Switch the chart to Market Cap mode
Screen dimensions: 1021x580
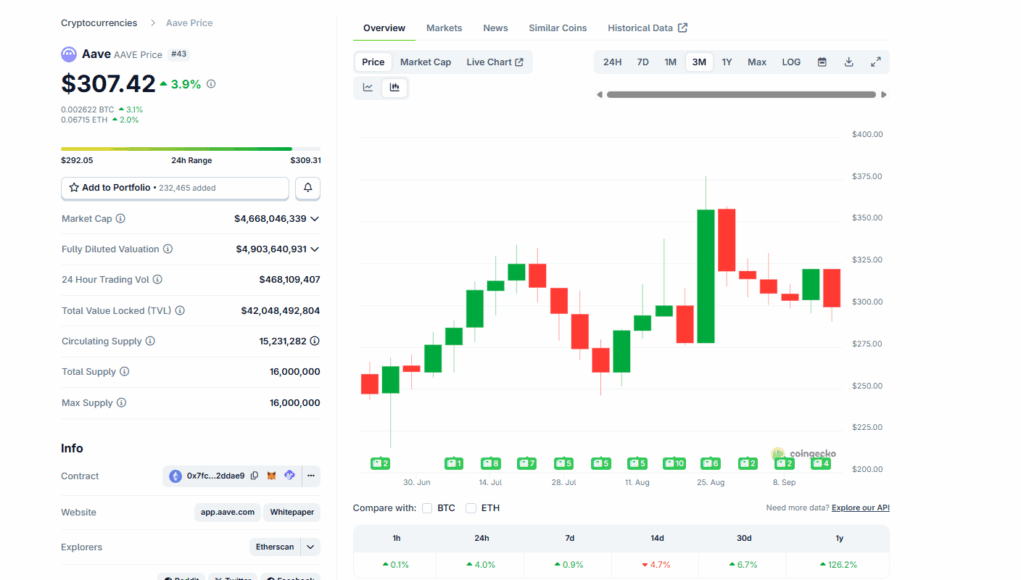point(425,62)
